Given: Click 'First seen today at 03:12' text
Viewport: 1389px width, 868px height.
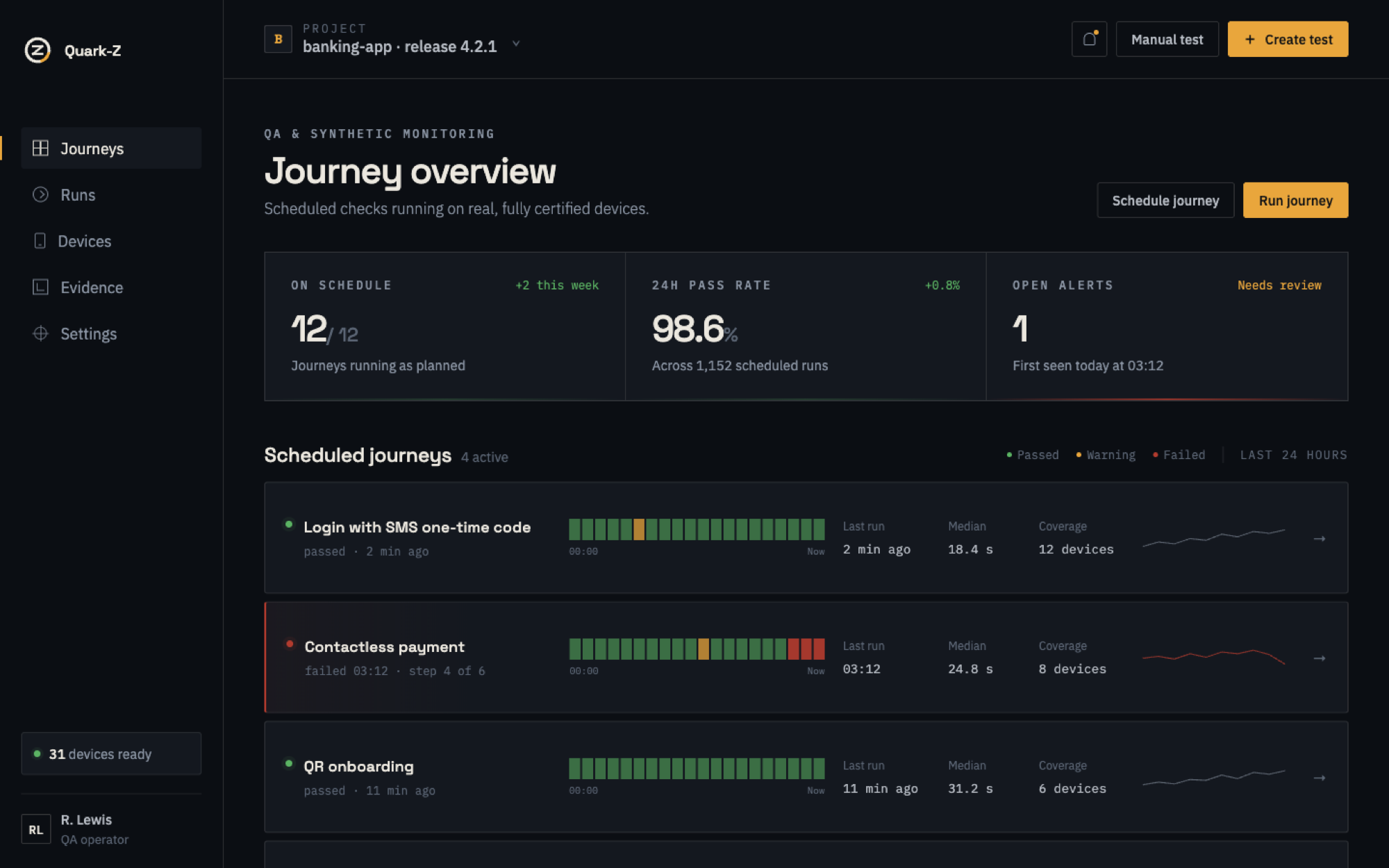Looking at the screenshot, I should tap(1088, 365).
